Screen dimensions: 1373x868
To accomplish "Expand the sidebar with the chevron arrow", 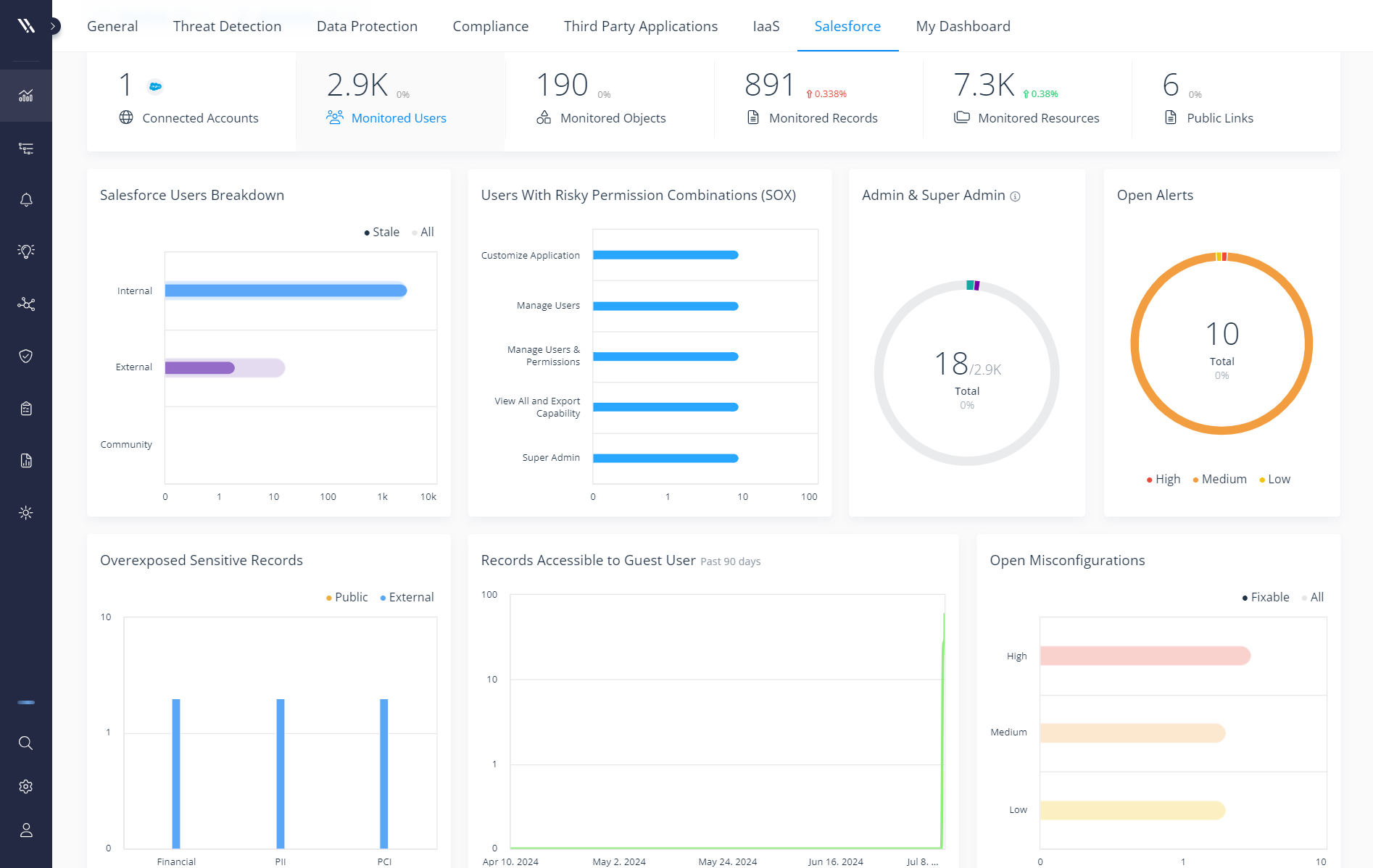I will click(53, 26).
